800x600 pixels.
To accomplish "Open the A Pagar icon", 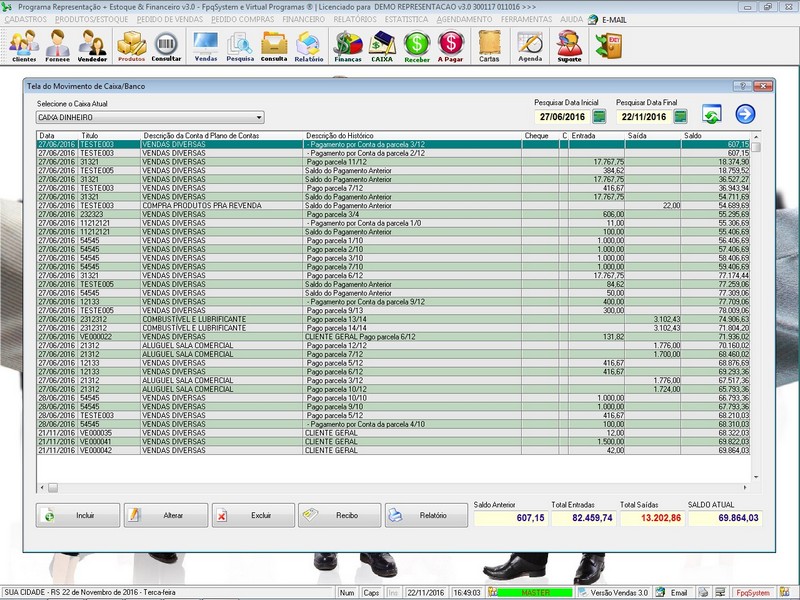I will (451, 45).
